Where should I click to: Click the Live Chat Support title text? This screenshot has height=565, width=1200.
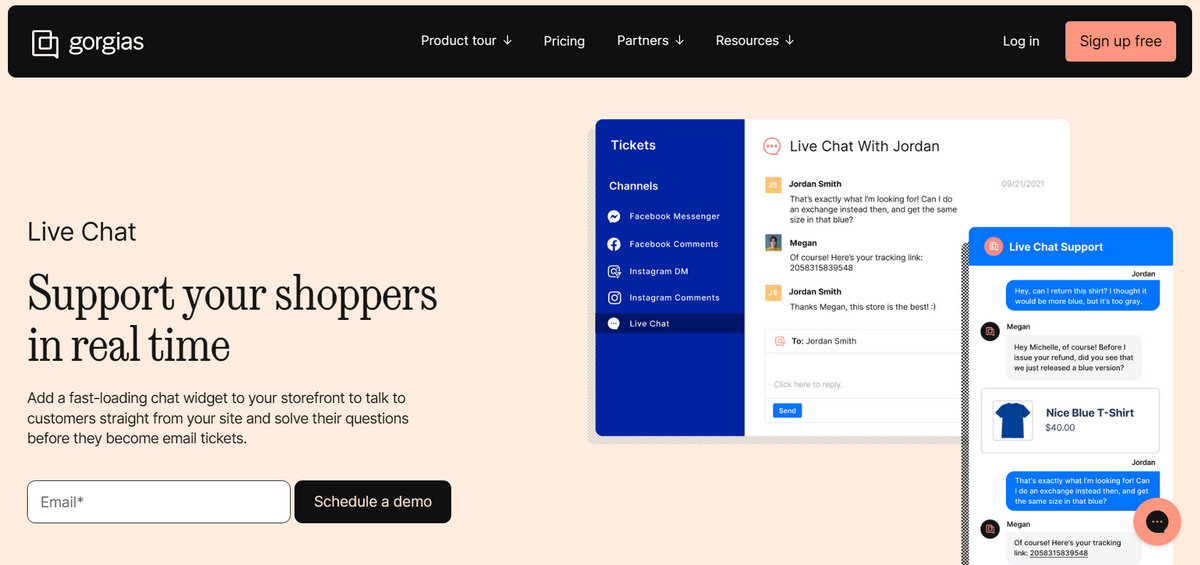point(1056,247)
